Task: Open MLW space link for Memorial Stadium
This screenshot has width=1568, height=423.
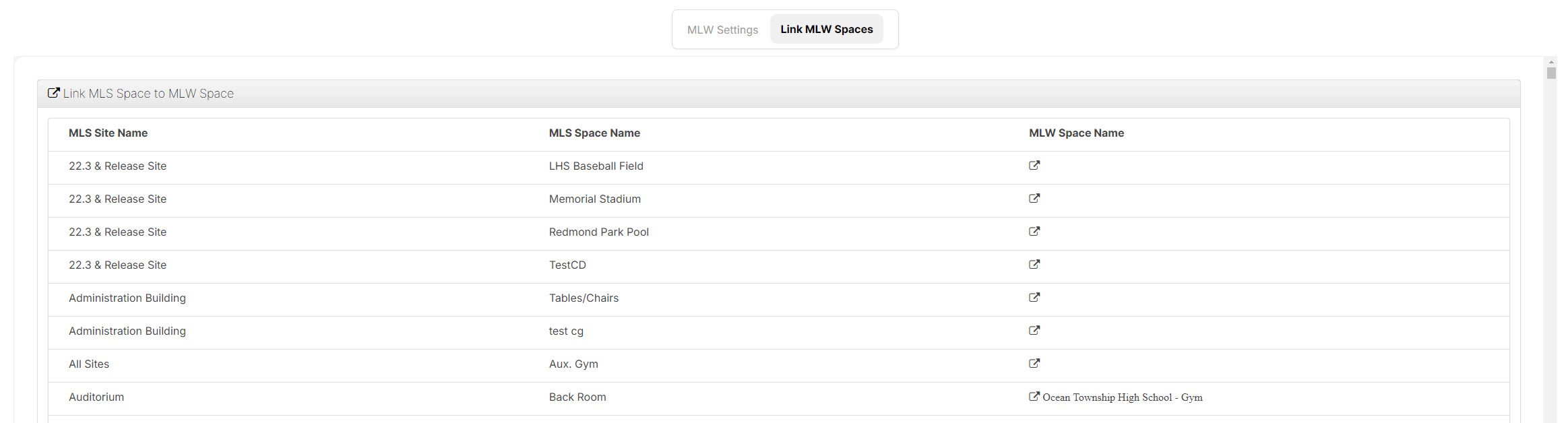Action: [x=1034, y=198]
